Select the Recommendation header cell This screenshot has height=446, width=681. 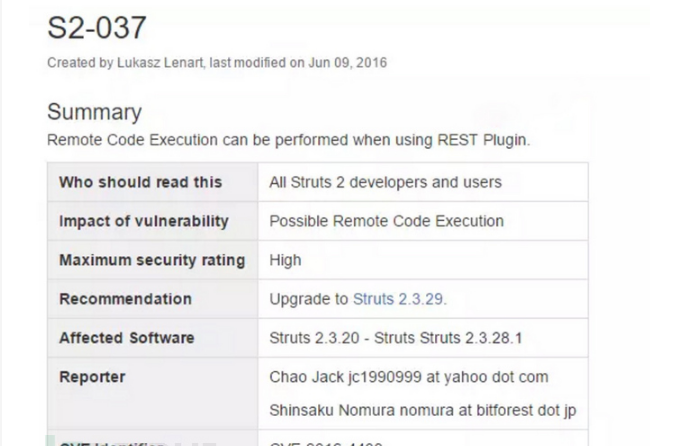[152, 299]
